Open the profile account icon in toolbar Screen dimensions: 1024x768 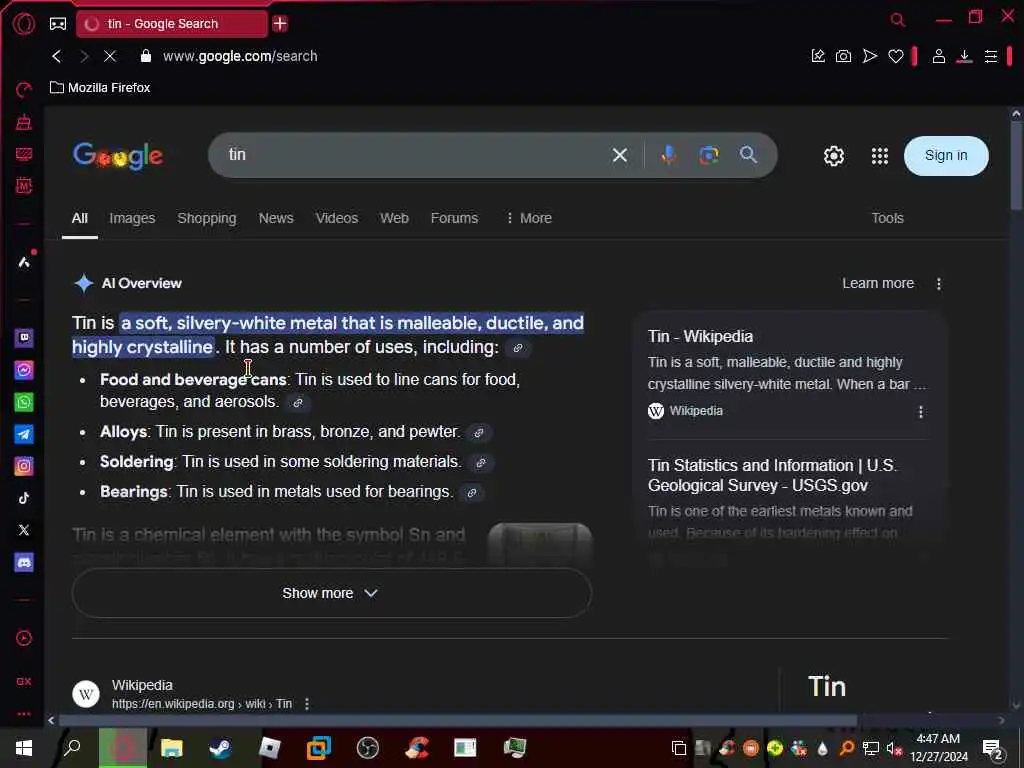click(x=938, y=56)
